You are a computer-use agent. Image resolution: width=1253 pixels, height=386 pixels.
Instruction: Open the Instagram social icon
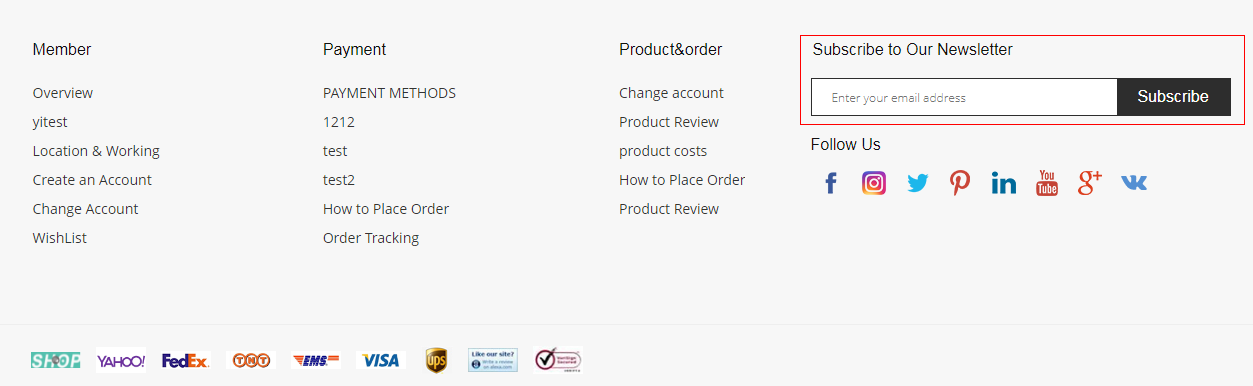tap(874, 183)
